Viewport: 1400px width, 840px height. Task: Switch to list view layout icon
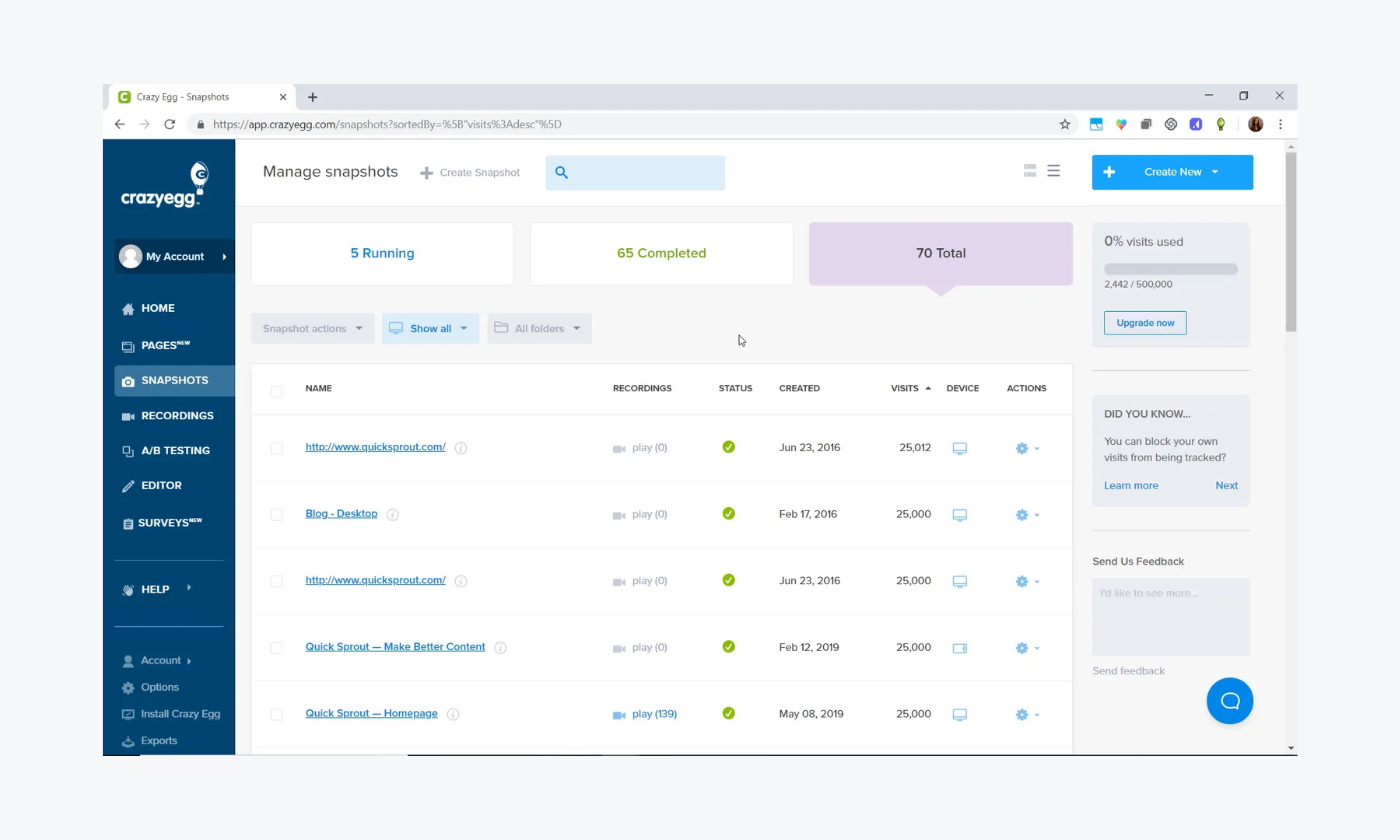coord(1054,172)
